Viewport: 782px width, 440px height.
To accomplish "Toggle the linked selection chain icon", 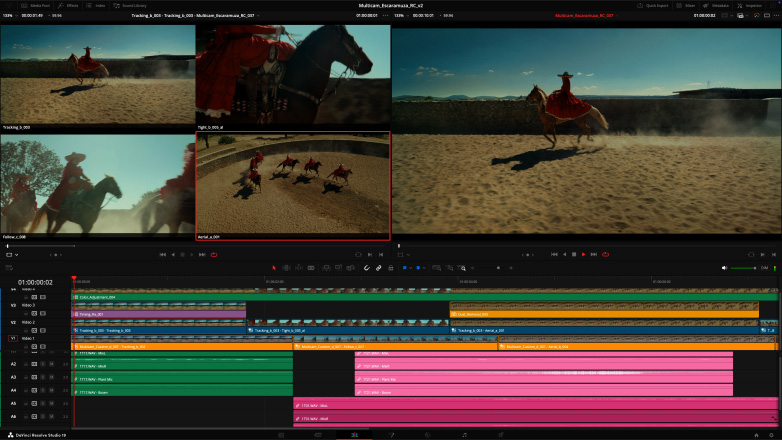I will point(379,268).
